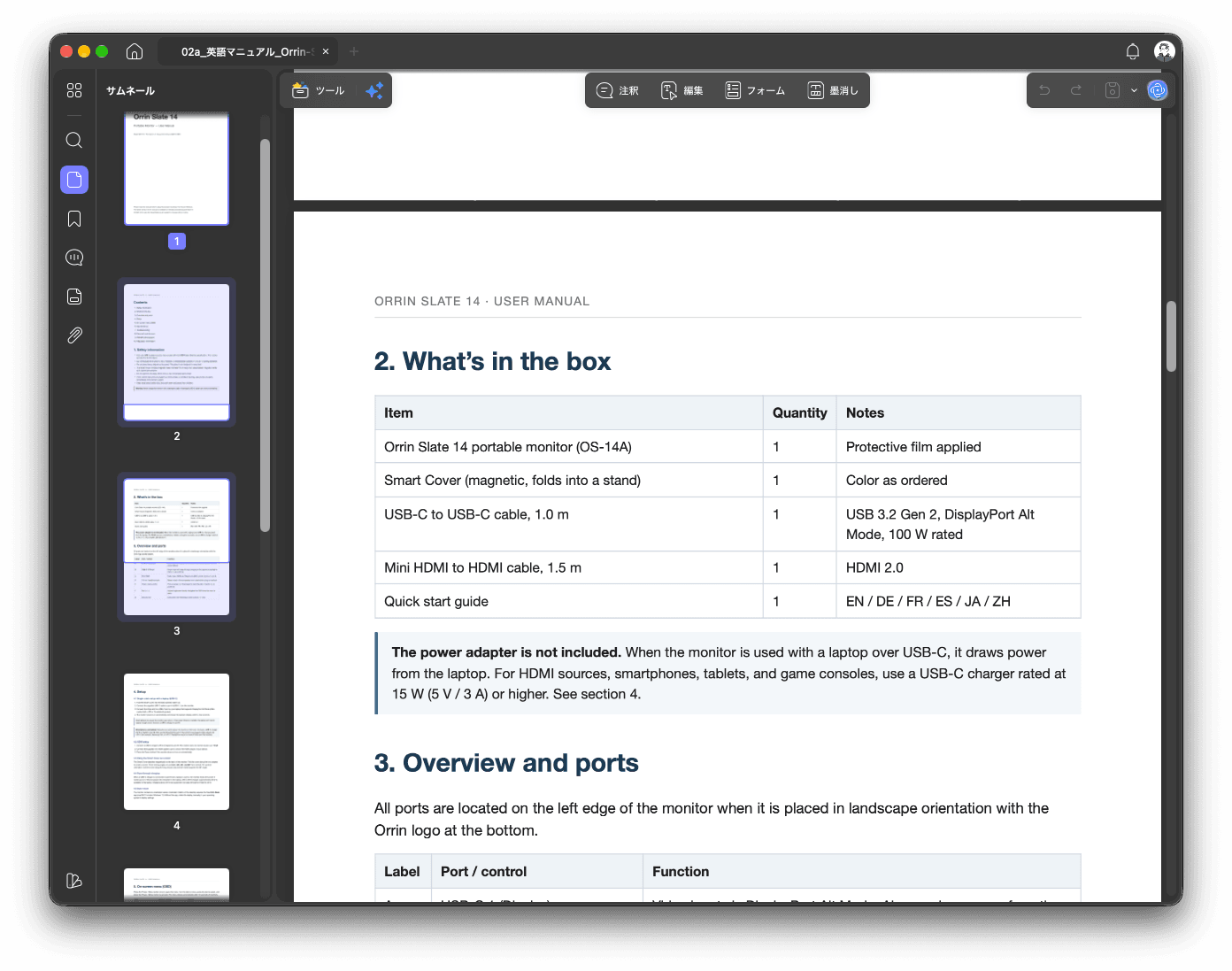The height and width of the screenshot is (971, 1232).
Task: Open the document fields panel icon
Action: pyautogui.click(x=74, y=297)
